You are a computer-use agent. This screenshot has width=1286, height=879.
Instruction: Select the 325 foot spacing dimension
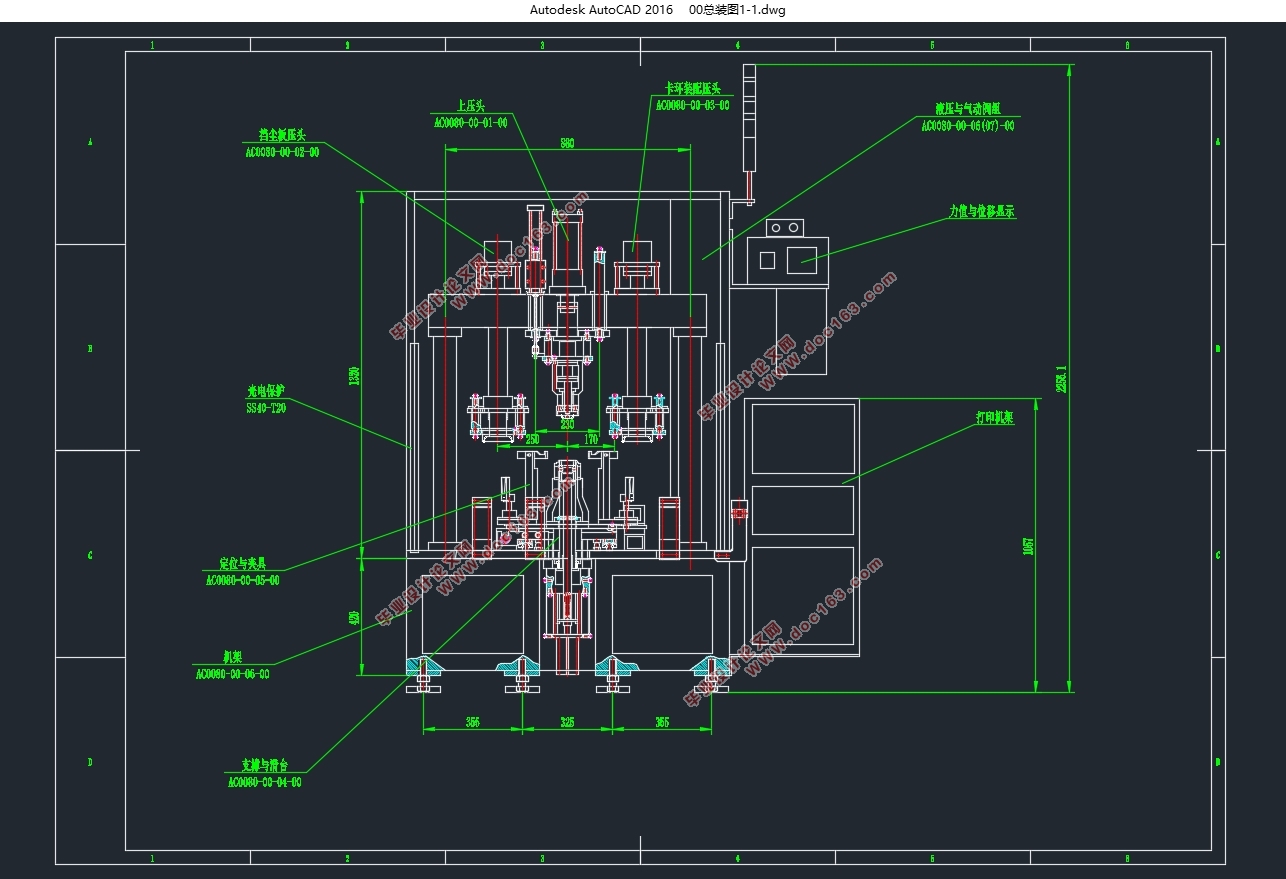click(x=567, y=721)
